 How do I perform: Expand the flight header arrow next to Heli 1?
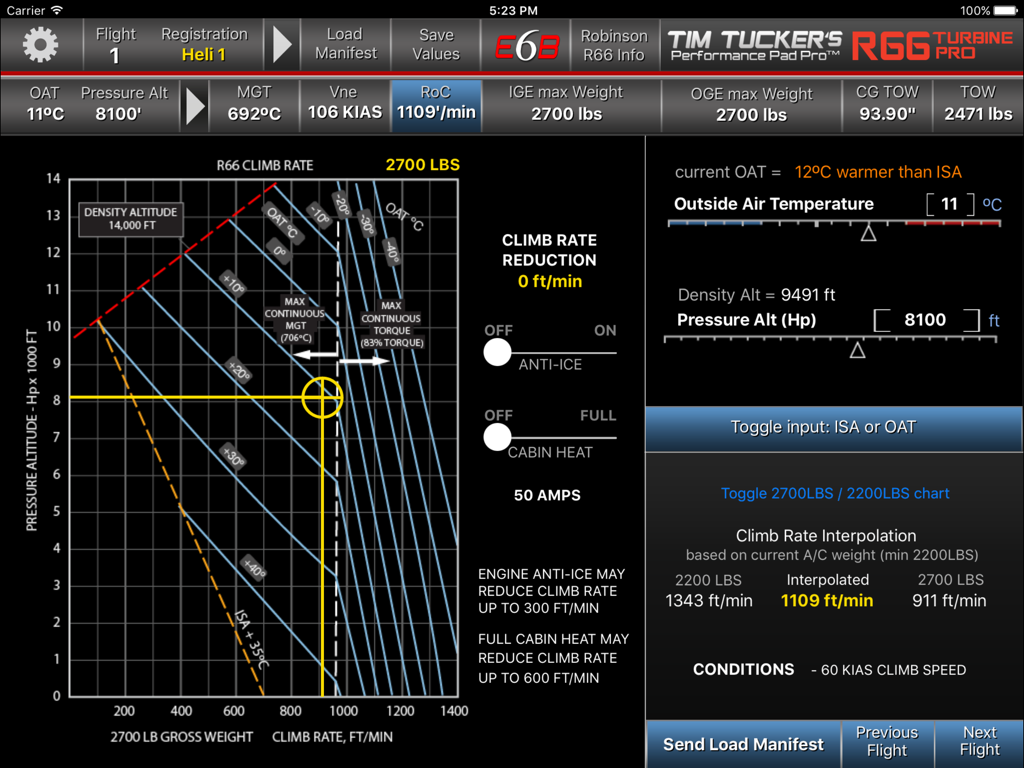coord(283,45)
